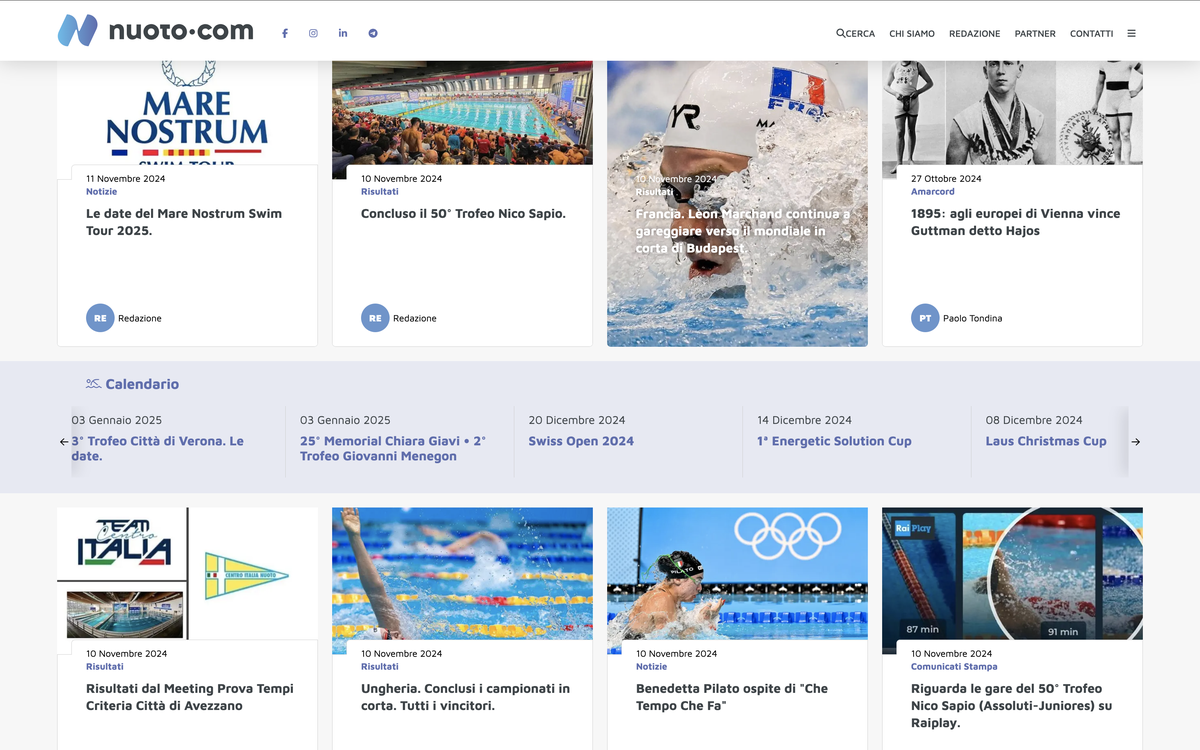Open article Concluso il 50° Trofeo Nico Sapio
The image size is (1200, 750).
[x=463, y=213]
